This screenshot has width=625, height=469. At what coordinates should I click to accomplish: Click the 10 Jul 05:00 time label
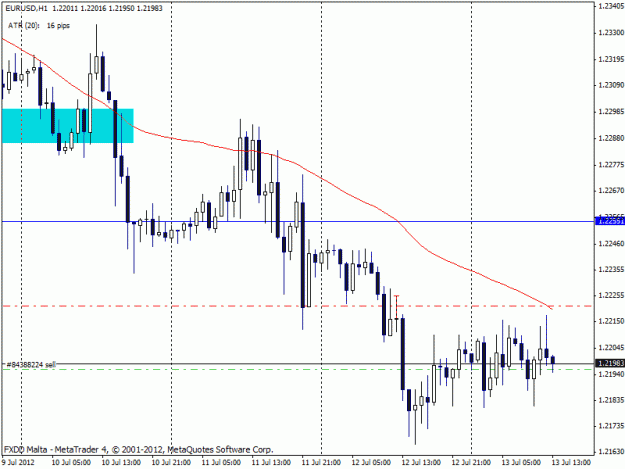pyautogui.click(x=71, y=462)
